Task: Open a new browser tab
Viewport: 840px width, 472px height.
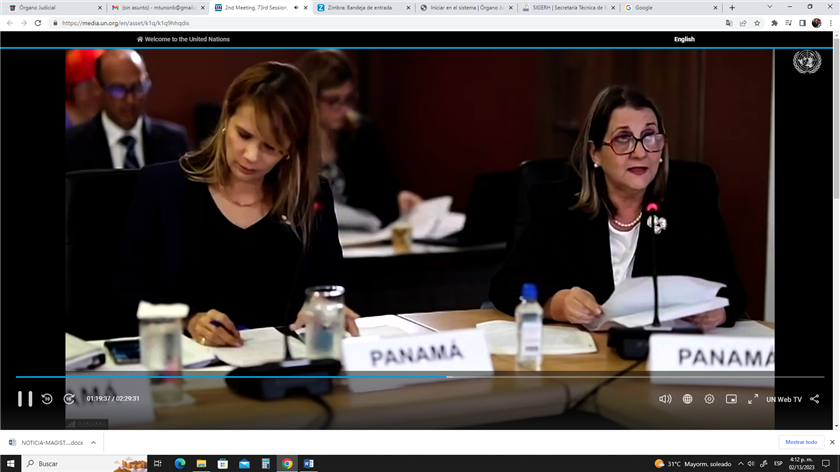Action: [732, 8]
